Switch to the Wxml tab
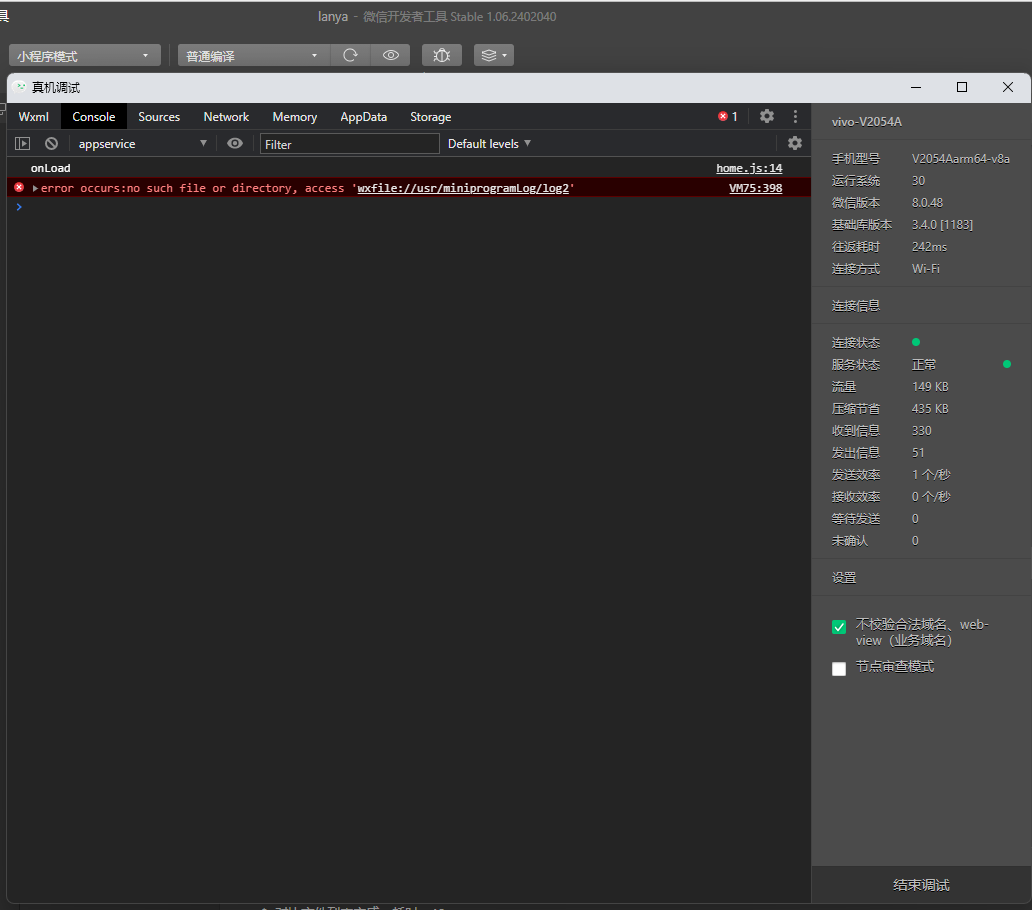This screenshot has height=910, width=1032. click(x=34, y=116)
